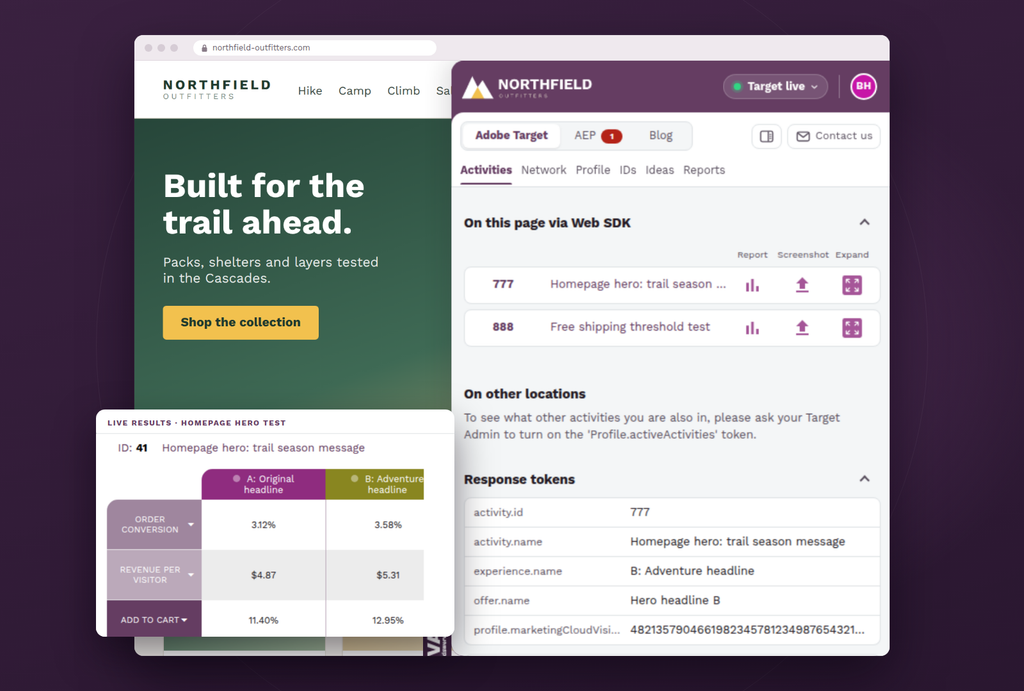Collapse the Response tokens section
The image size is (1024, 691).
click(x=864, y=479)
